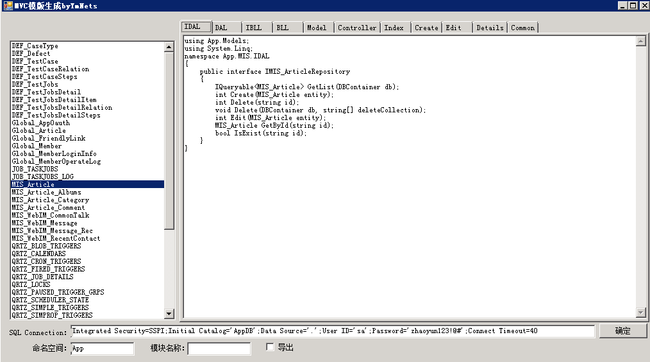This screenshot has height=362, width=650.
Task: Select QRTZ_SCHEDULER_STATE table entry
Action: (87, 299)
